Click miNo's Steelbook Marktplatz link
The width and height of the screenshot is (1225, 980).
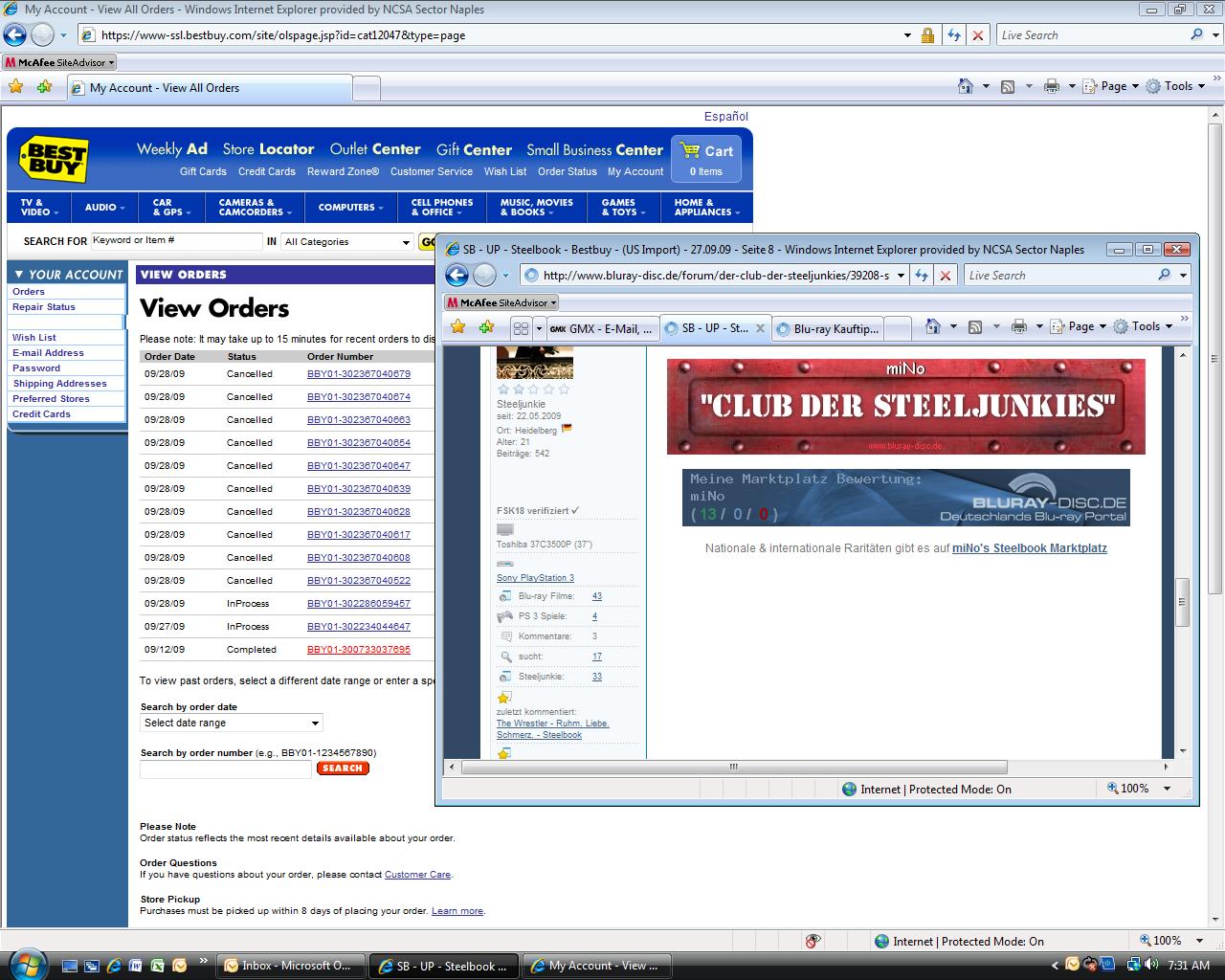(1030, 548)
